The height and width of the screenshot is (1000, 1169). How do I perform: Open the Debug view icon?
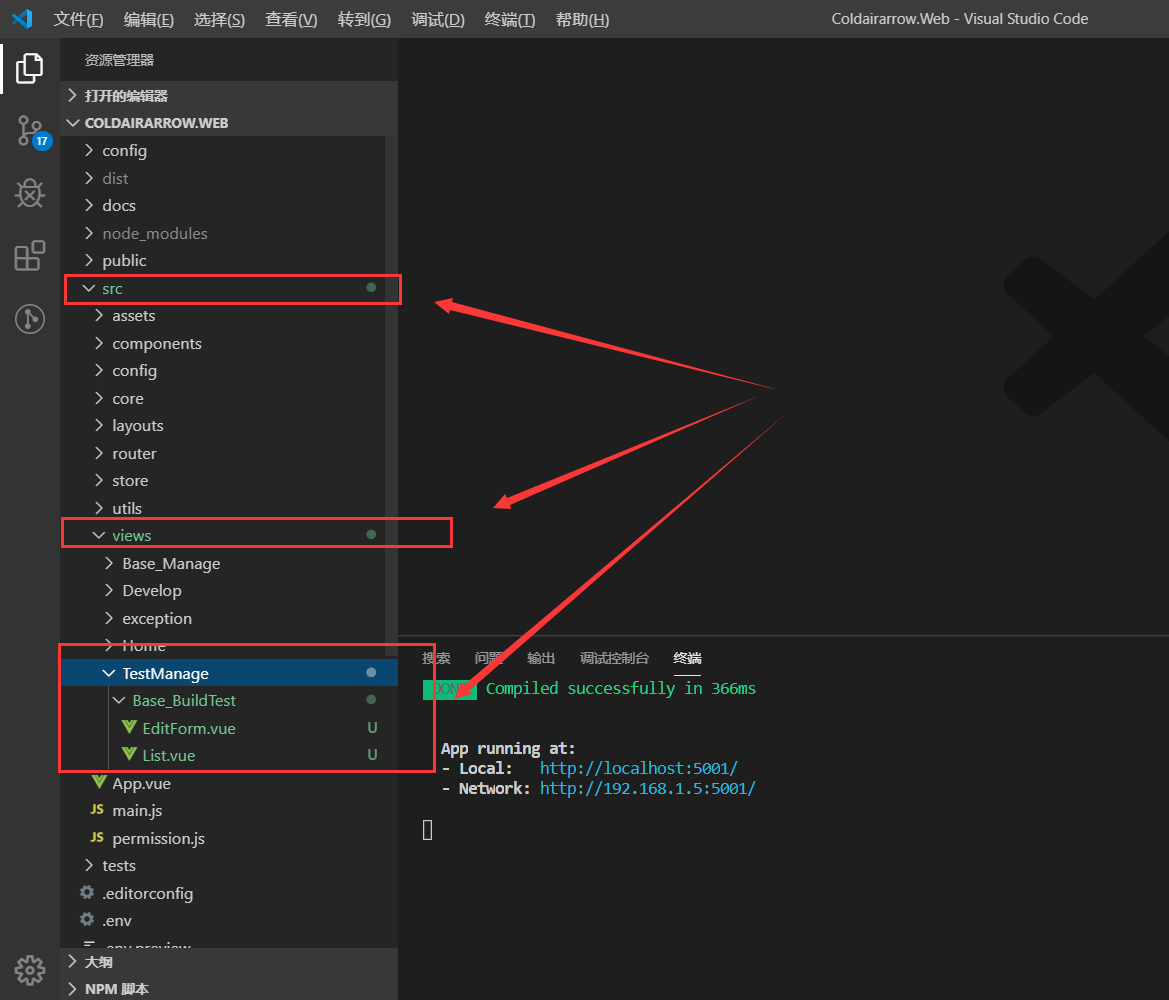pos(30,194)
